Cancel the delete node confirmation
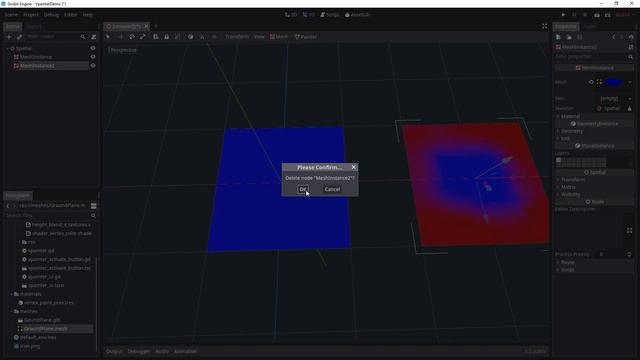The image size is (640, 360). coord(332,189)
